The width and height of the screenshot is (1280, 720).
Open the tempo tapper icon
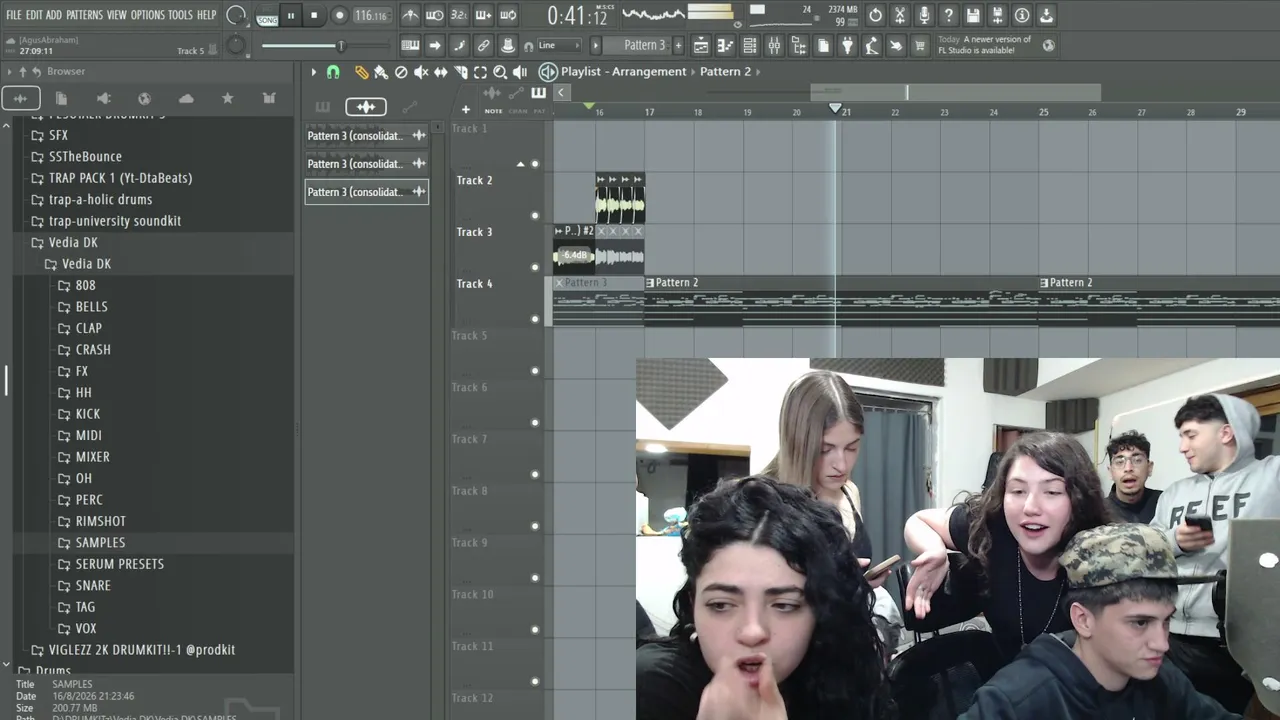click(x=871, y=45)
